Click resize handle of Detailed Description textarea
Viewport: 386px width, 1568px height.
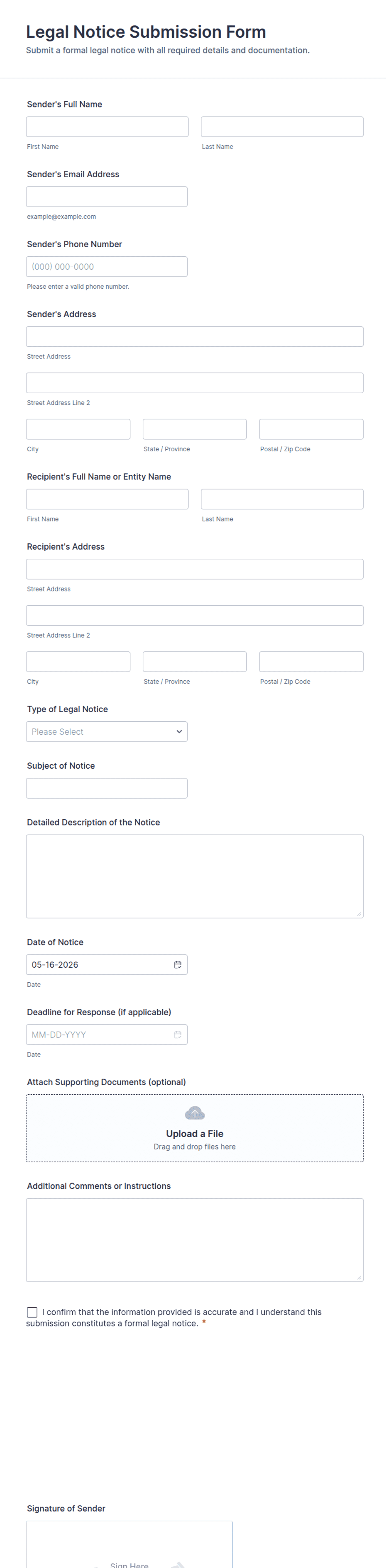359,914
